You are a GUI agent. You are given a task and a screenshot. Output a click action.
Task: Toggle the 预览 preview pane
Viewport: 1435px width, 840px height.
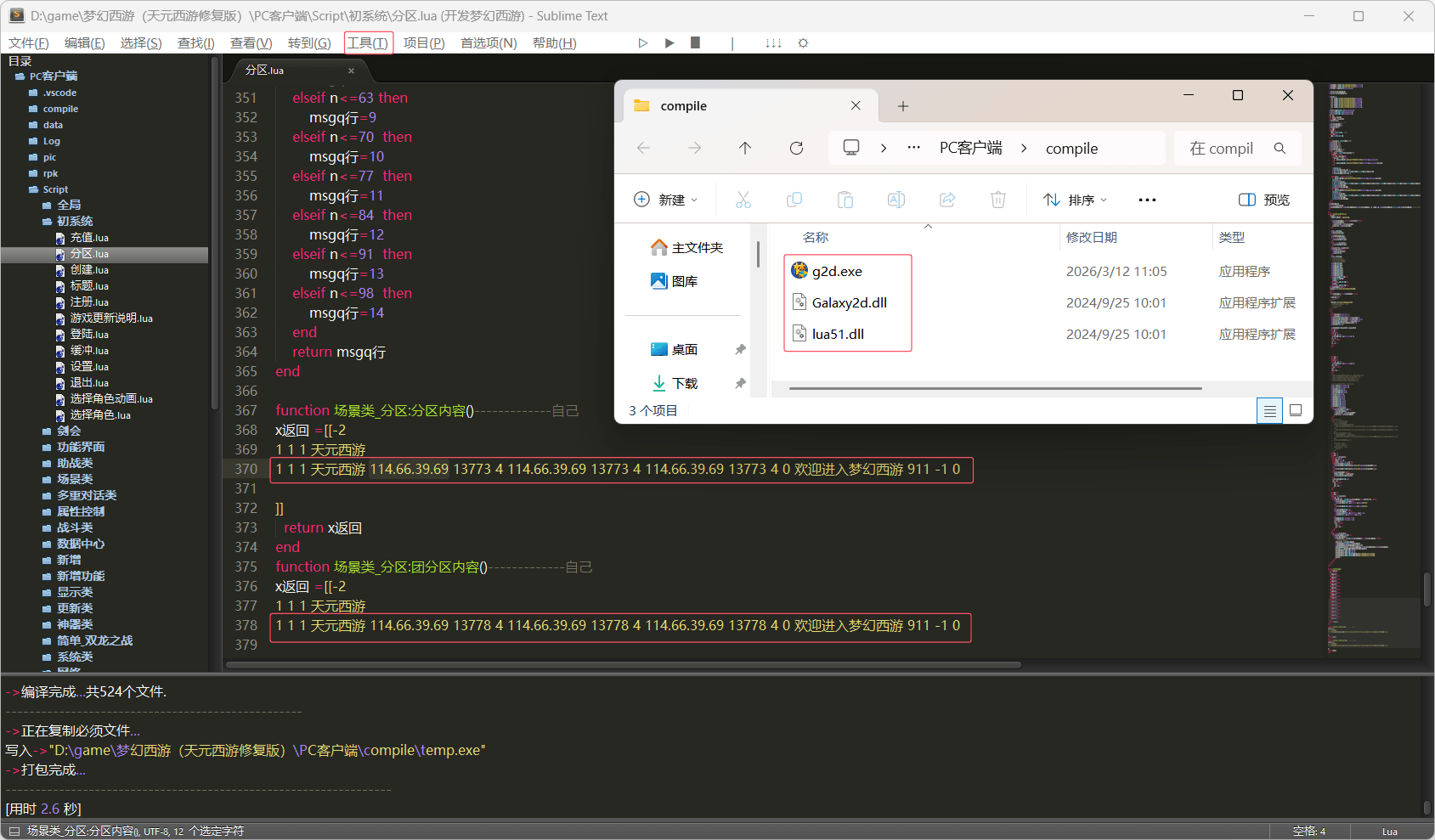click(x=1264, y=200)
